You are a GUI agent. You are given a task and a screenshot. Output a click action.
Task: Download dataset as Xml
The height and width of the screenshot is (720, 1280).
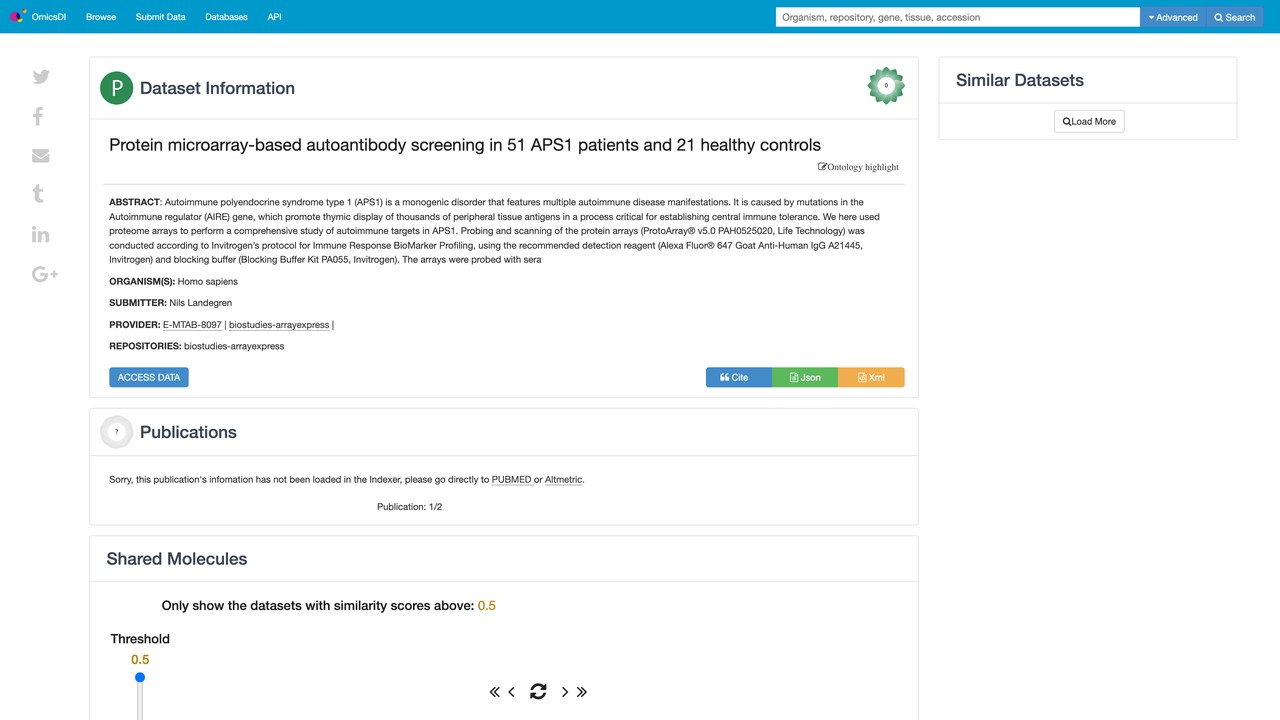pos(871,377)
